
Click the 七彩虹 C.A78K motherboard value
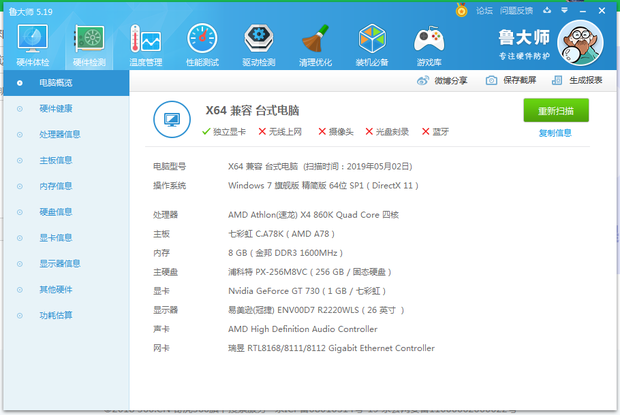pyautogui.click(x=281, y=234)
